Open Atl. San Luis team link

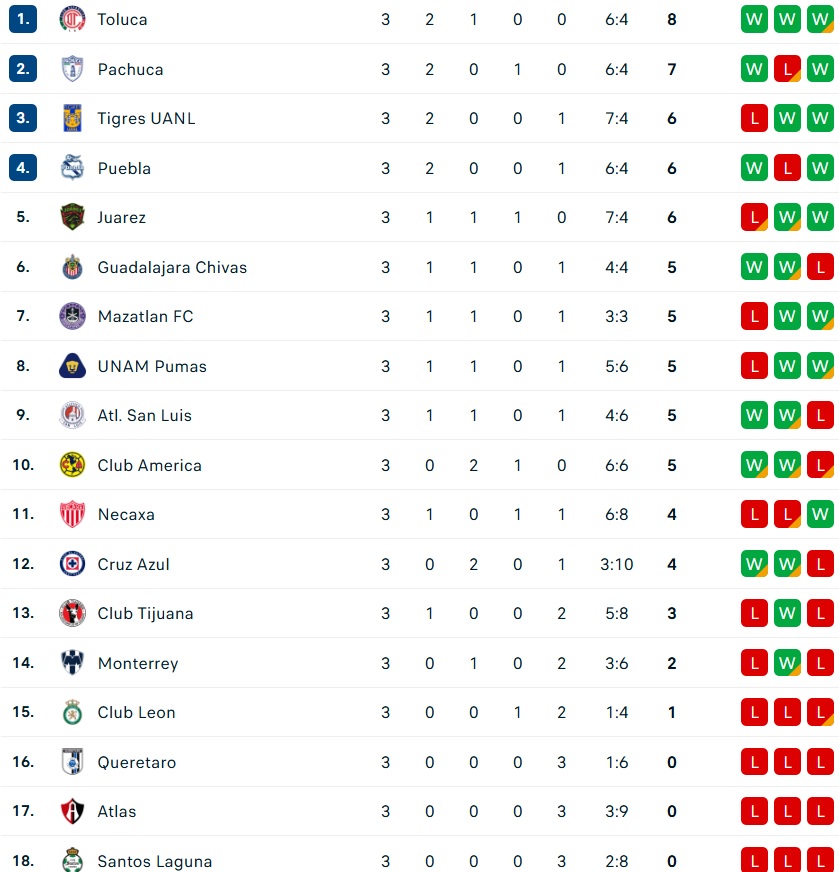tap(145, 415)
